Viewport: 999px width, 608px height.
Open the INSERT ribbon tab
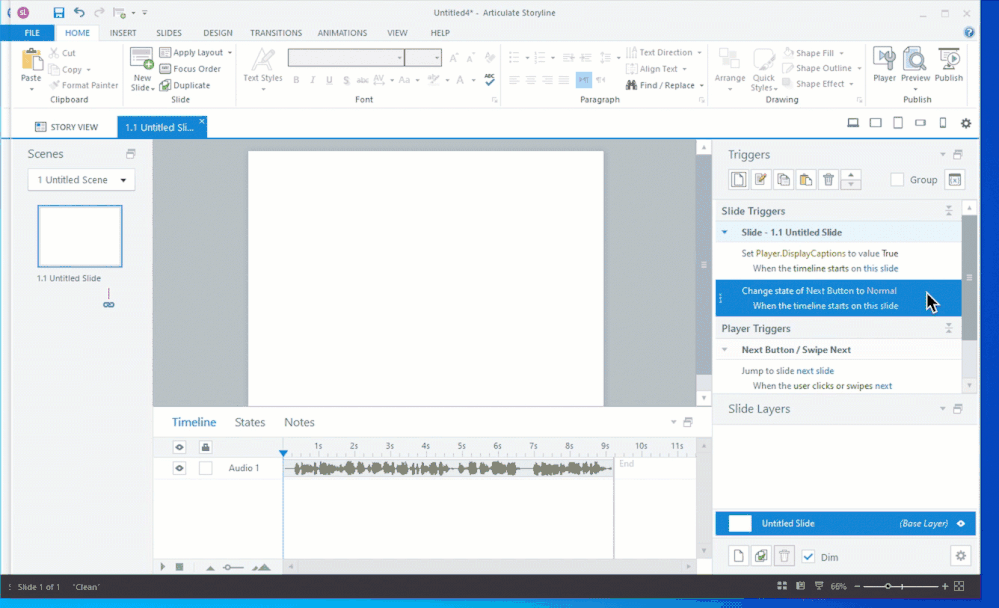coord(123,33)
